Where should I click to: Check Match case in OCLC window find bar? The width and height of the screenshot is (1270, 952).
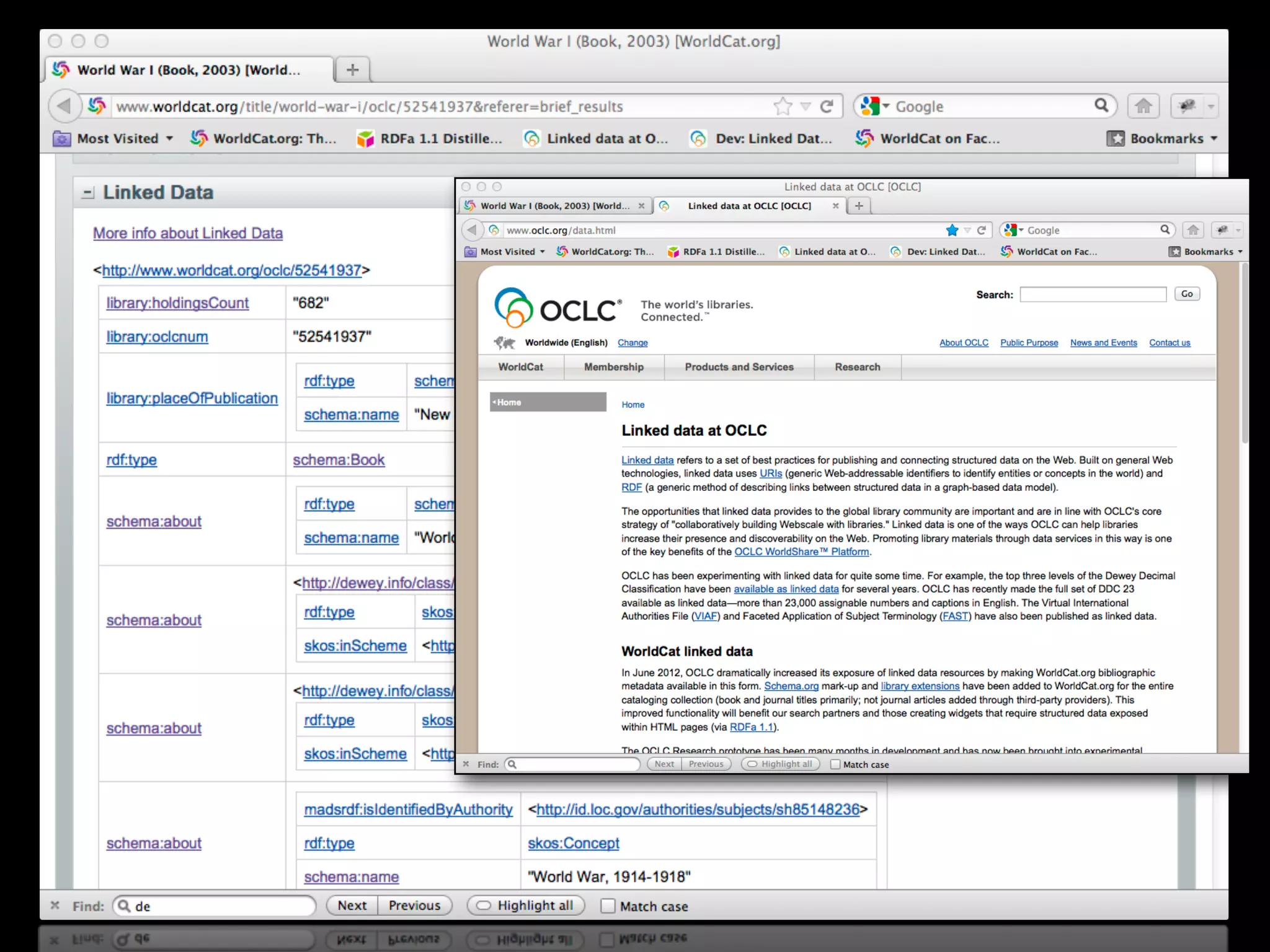tap(835, 764)
